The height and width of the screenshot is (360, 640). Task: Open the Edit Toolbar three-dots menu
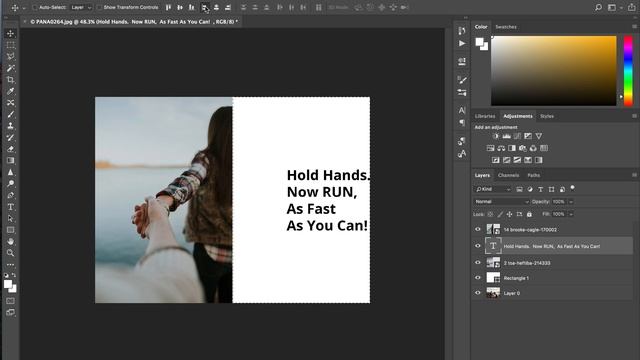pyautogui.click(x=11, y=264)
